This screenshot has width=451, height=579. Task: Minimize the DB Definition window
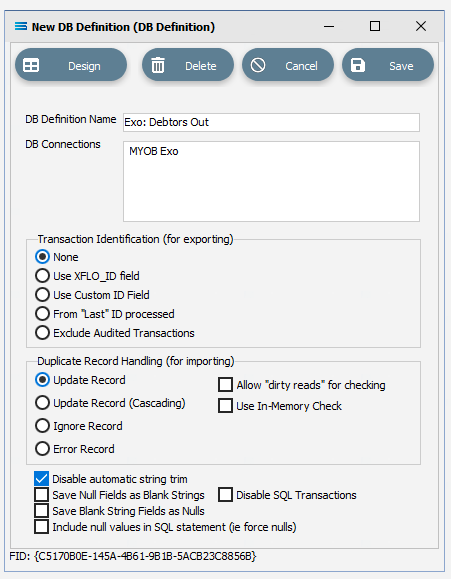click(329, 27)
